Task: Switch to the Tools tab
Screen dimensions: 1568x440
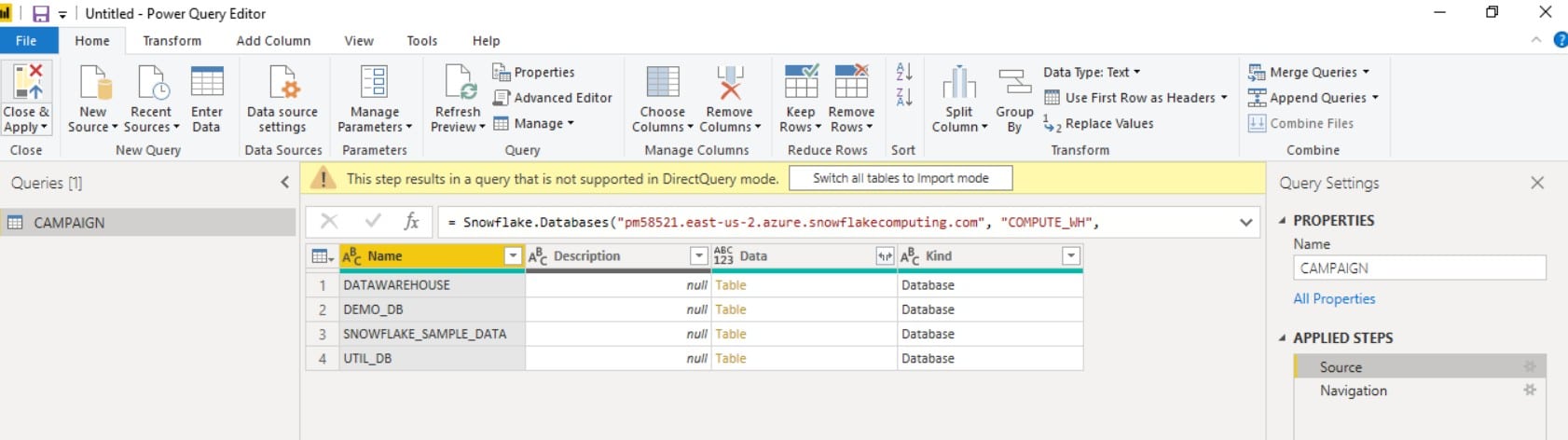Action: [x=421, y=40]
